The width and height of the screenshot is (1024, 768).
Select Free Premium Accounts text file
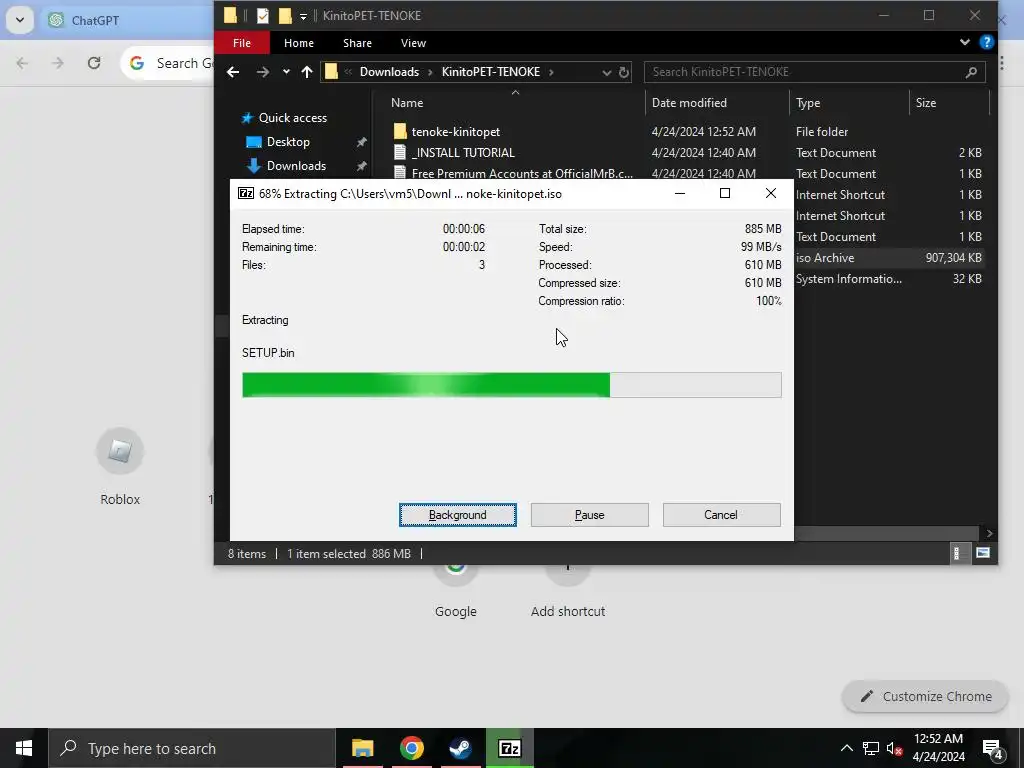[x=522, y=174]
